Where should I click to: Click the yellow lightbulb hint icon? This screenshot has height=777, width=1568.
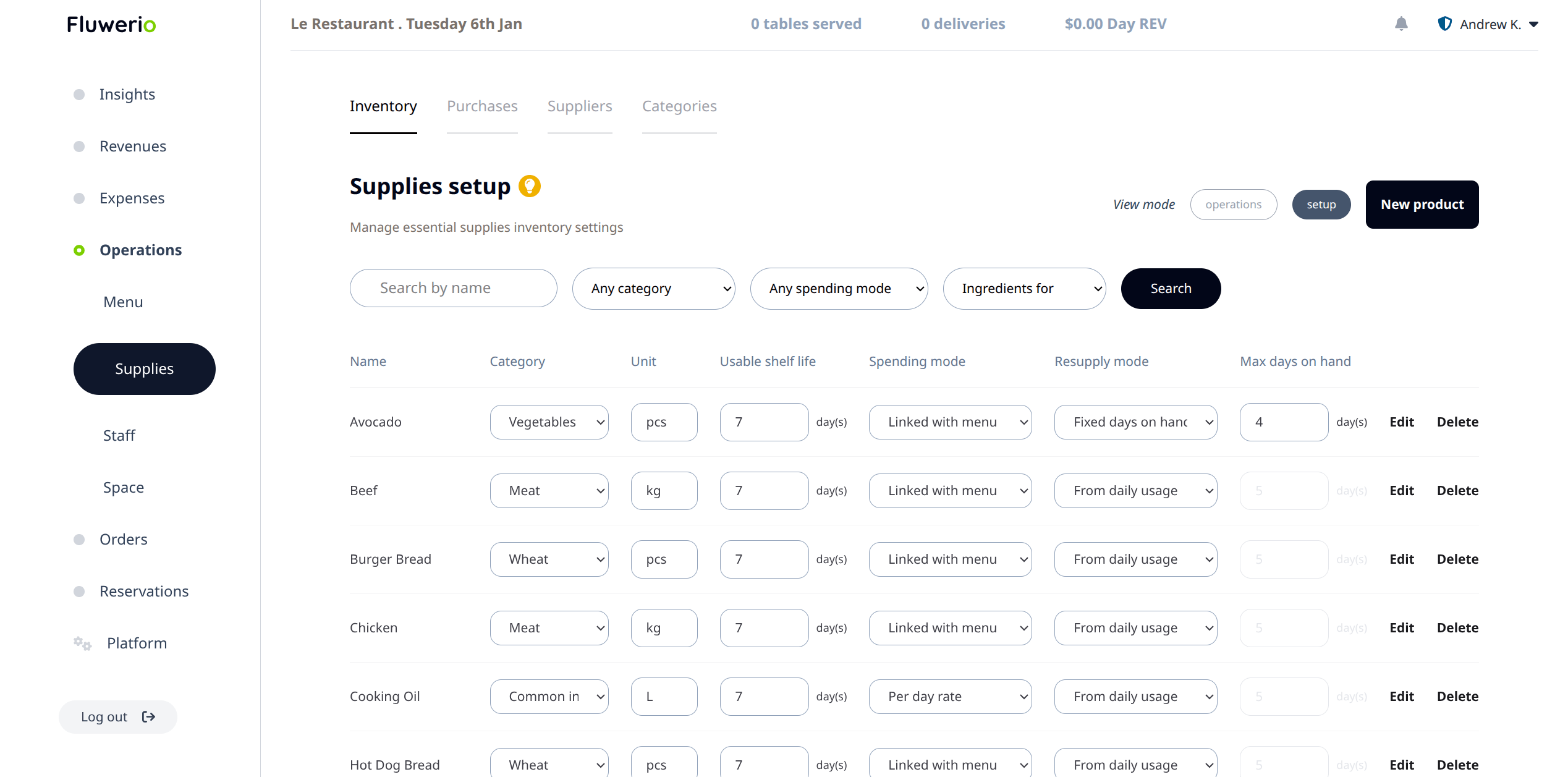[x=529, y=186]
